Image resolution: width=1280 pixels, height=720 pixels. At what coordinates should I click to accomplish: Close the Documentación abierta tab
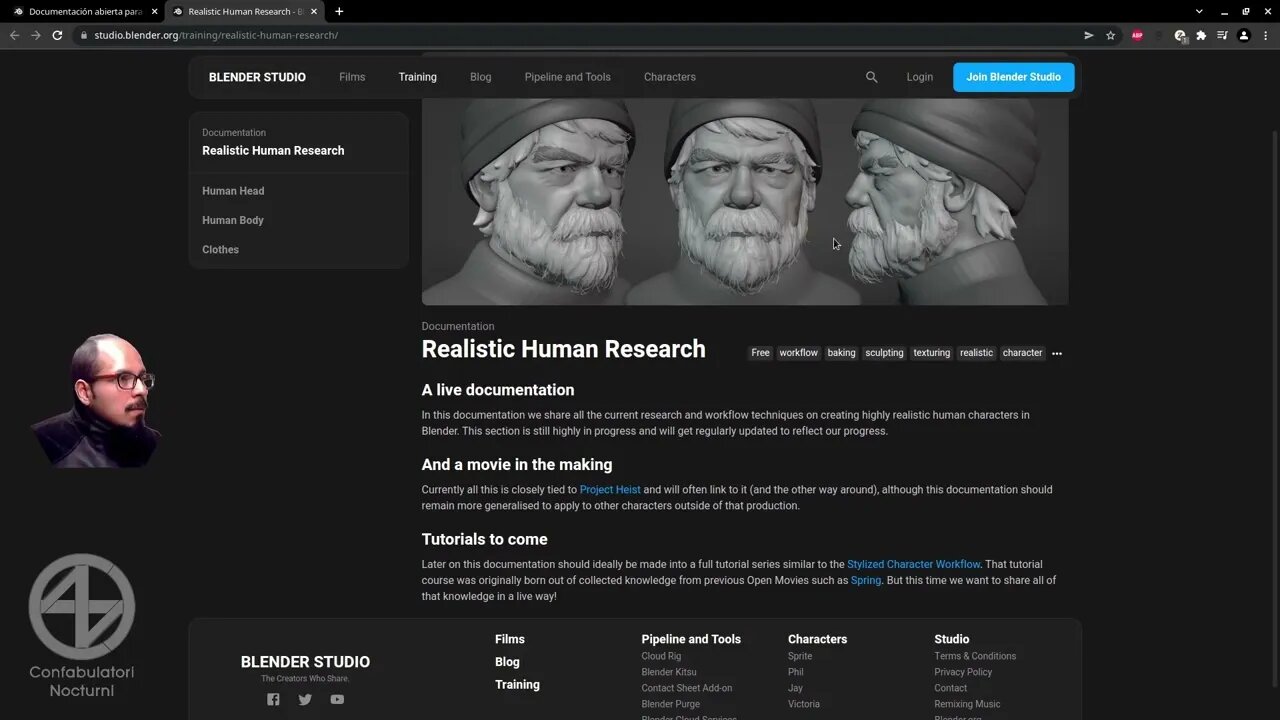click(x=154, y=12)
